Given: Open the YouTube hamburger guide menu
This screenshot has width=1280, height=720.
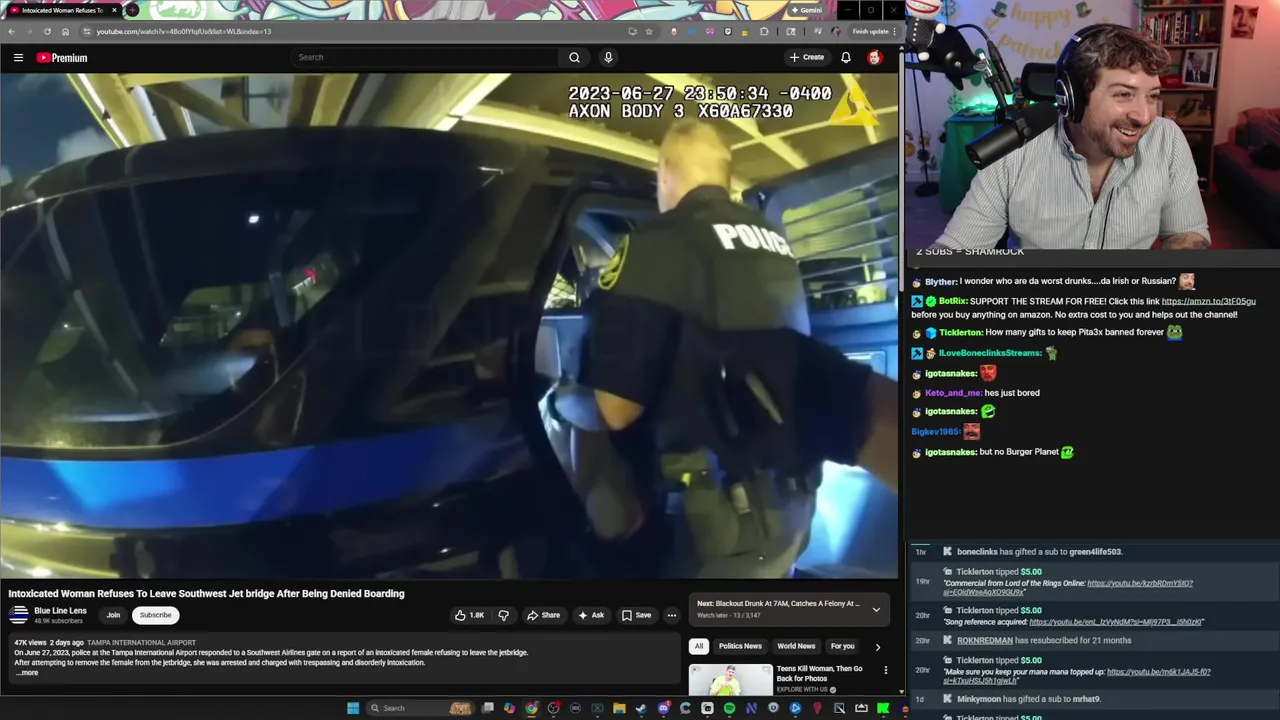Looking at the screenshot, I should 18,58.
